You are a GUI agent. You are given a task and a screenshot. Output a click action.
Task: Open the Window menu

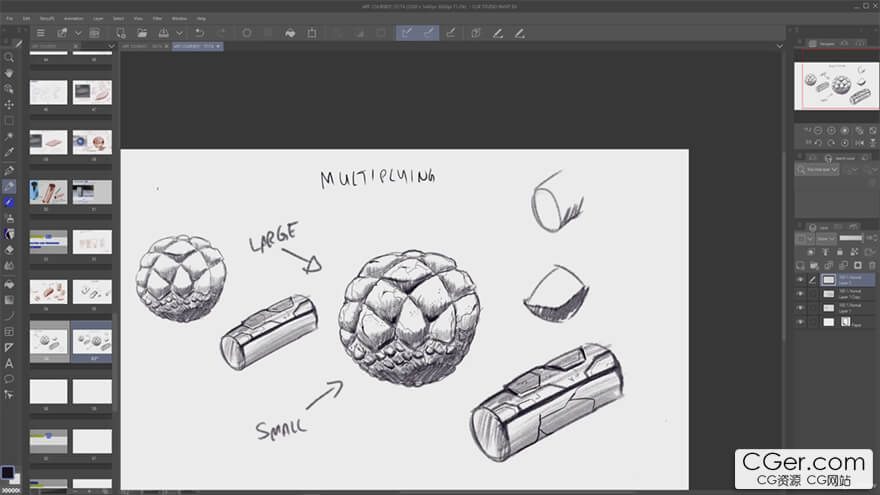tap(179, 19)
